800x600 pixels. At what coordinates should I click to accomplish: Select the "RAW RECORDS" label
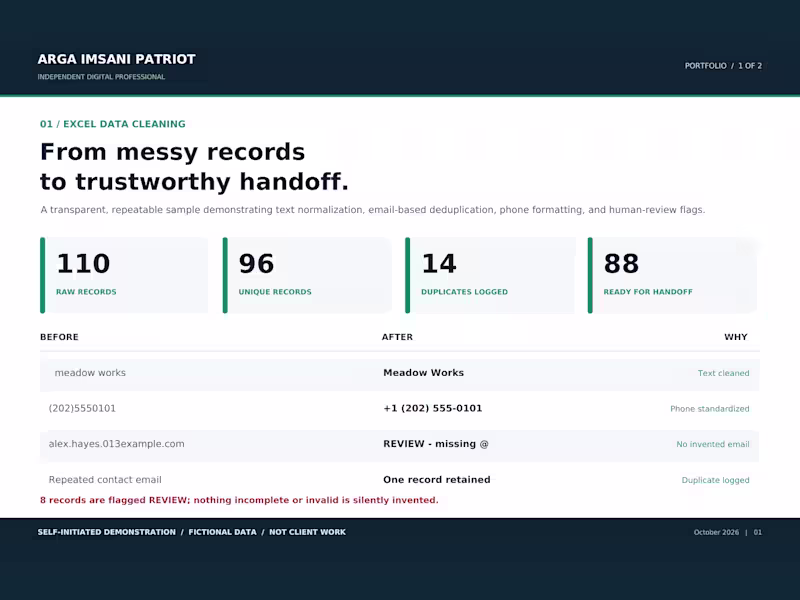[x=86, y=292]
